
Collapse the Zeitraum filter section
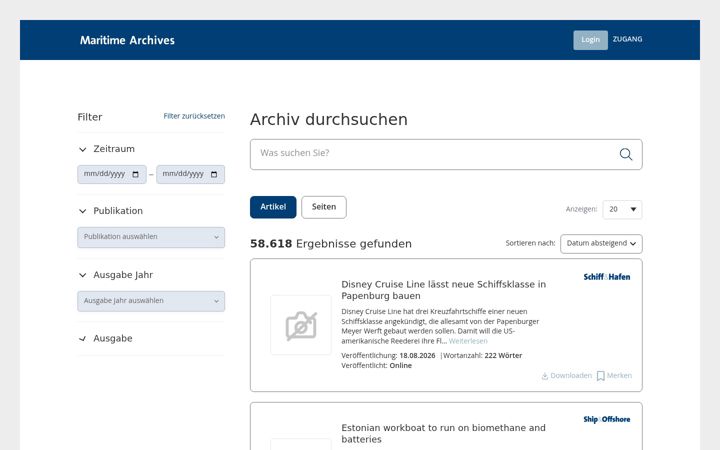pos(83,149)
